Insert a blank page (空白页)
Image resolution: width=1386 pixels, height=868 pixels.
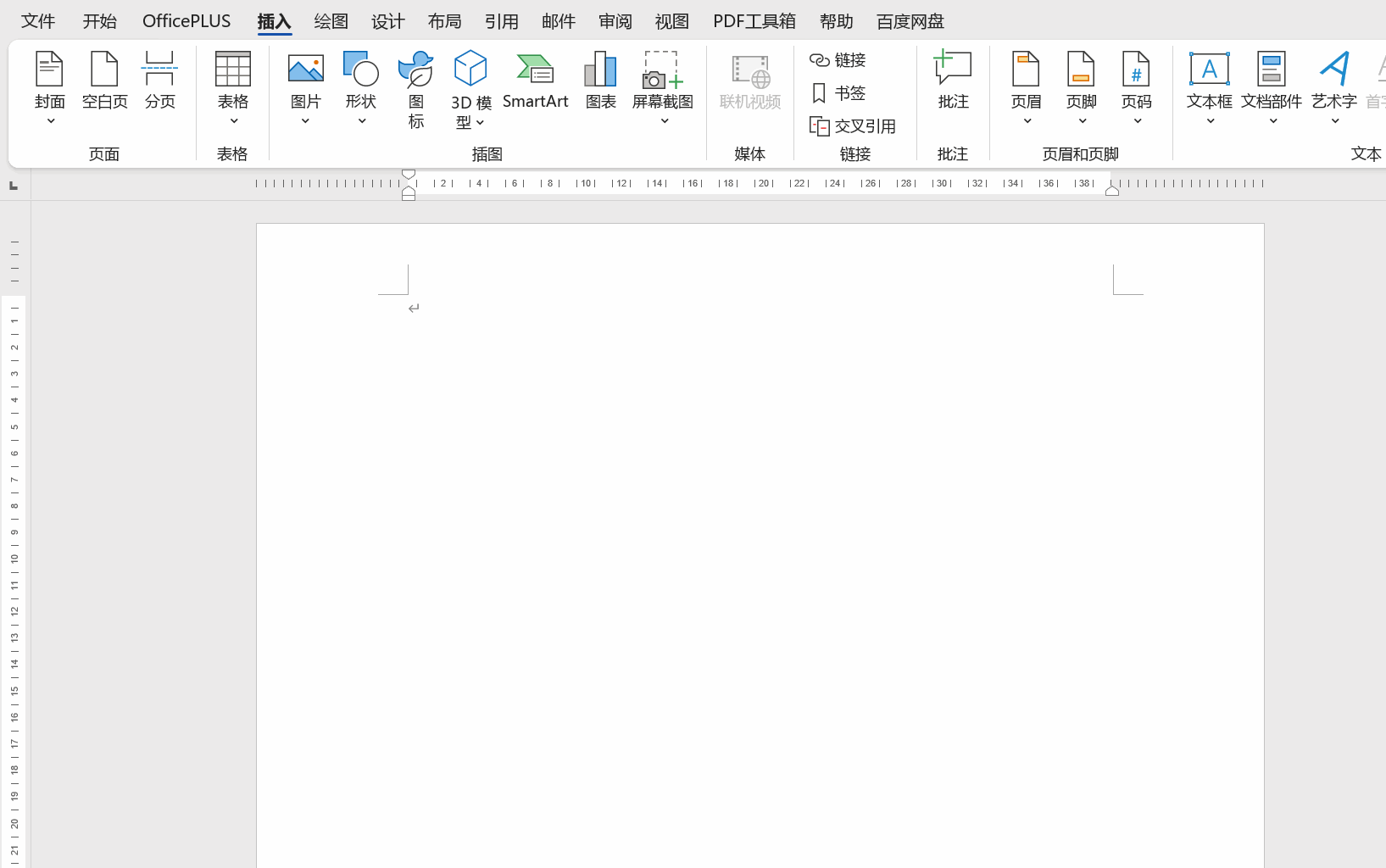coord(104,81)
